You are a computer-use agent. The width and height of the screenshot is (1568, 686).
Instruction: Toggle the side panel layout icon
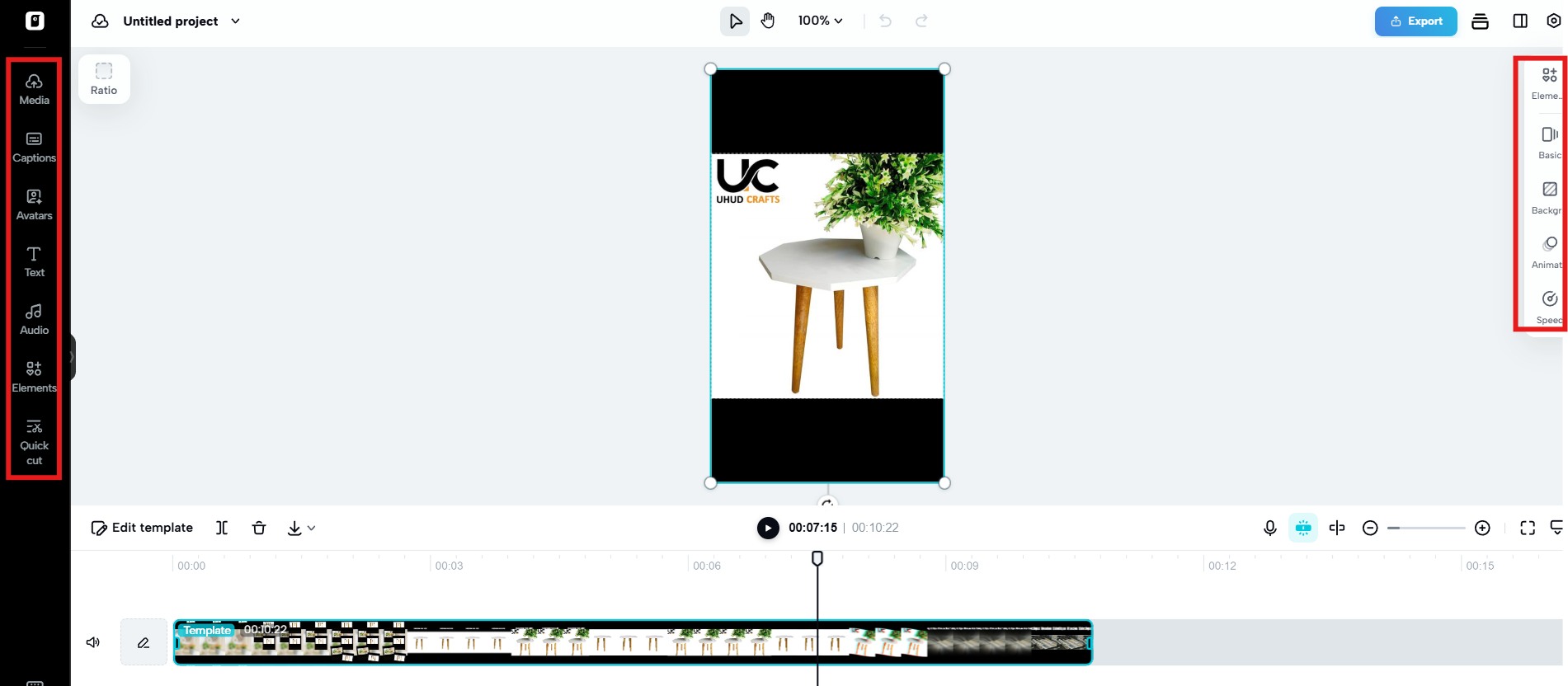tap(1520, 21)
